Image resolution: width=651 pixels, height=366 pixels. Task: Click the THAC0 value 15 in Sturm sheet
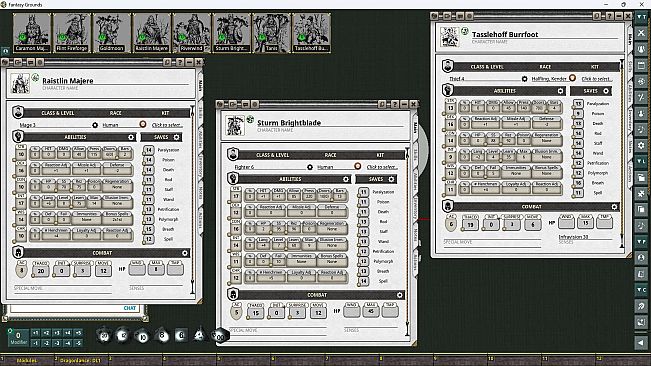coord(256,313)
